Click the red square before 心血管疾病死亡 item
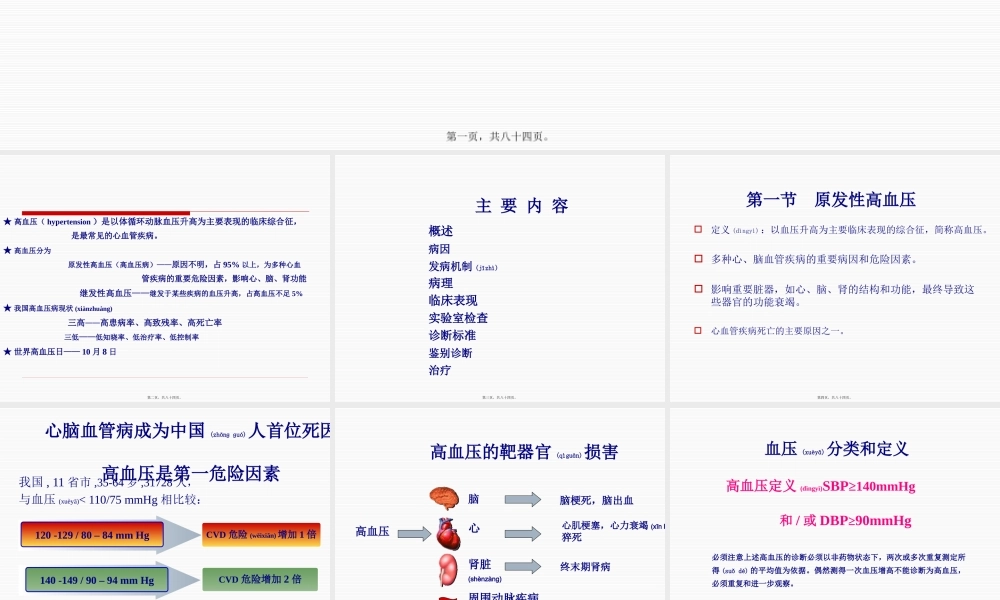 [697, 327]
